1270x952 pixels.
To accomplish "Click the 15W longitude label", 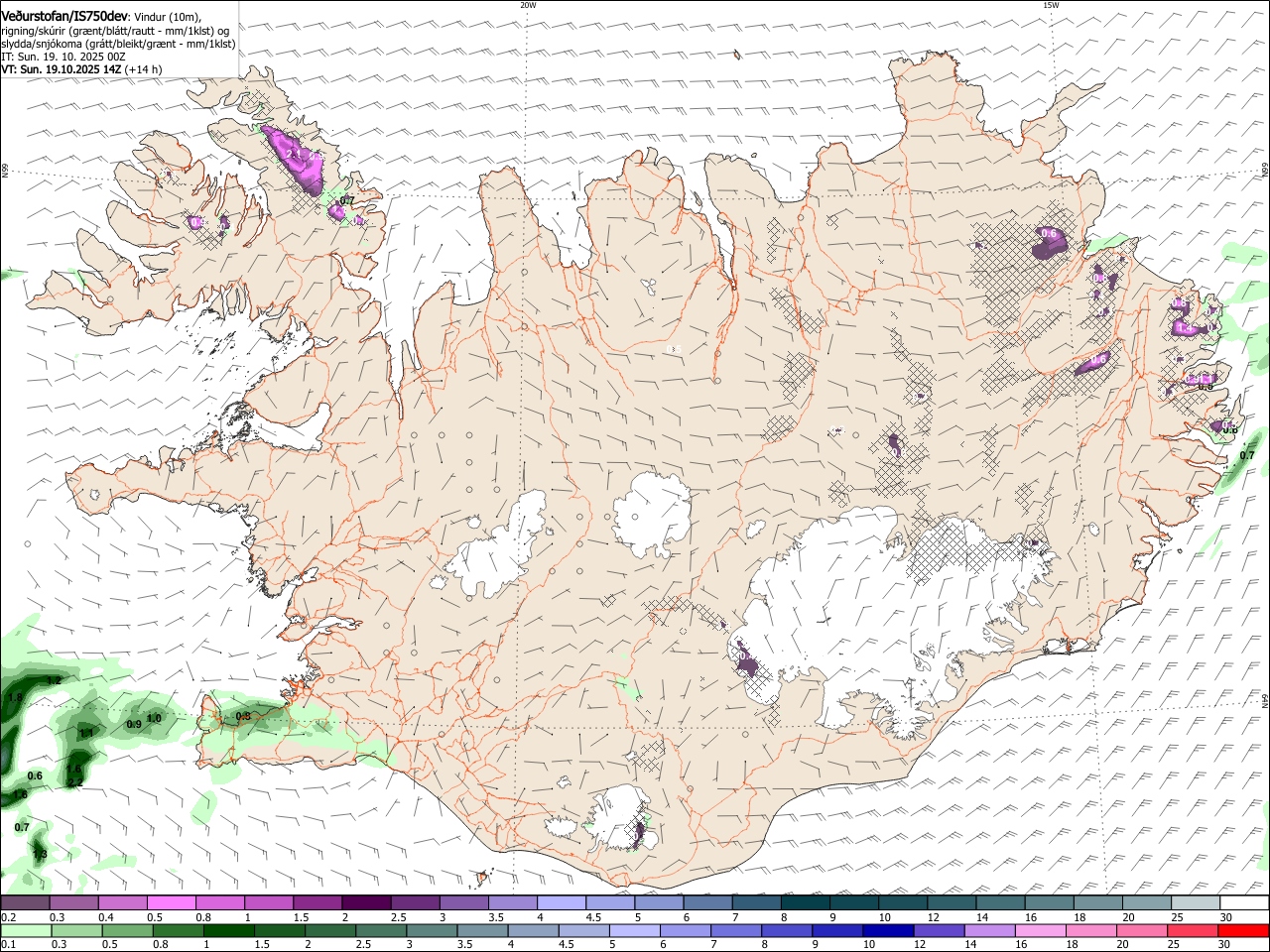I will click(x=1051, y=5).
